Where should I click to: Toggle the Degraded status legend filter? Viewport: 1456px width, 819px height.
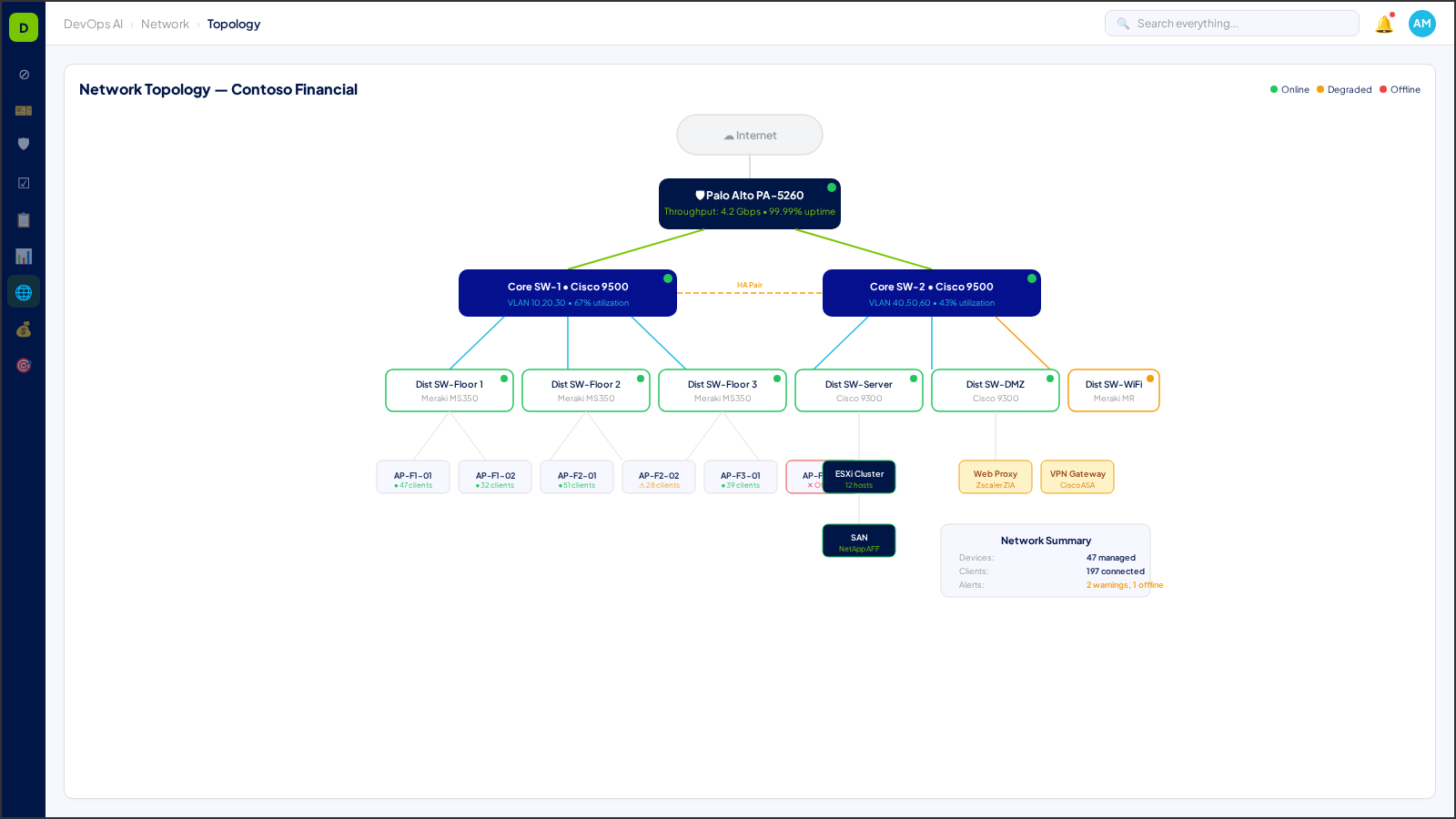(1345, 89)
